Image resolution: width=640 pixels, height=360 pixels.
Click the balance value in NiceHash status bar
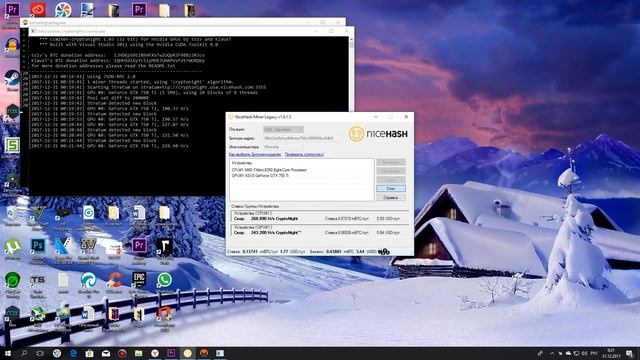point(334,252)
